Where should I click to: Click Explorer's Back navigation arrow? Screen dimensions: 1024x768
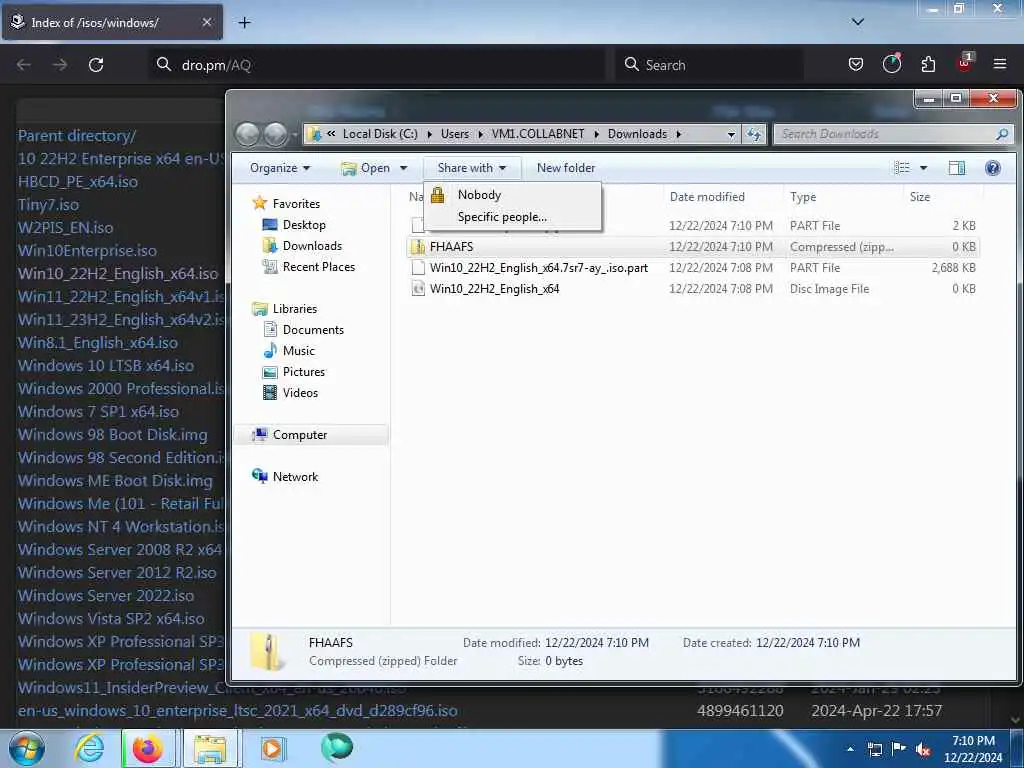[x=248, y=134]
